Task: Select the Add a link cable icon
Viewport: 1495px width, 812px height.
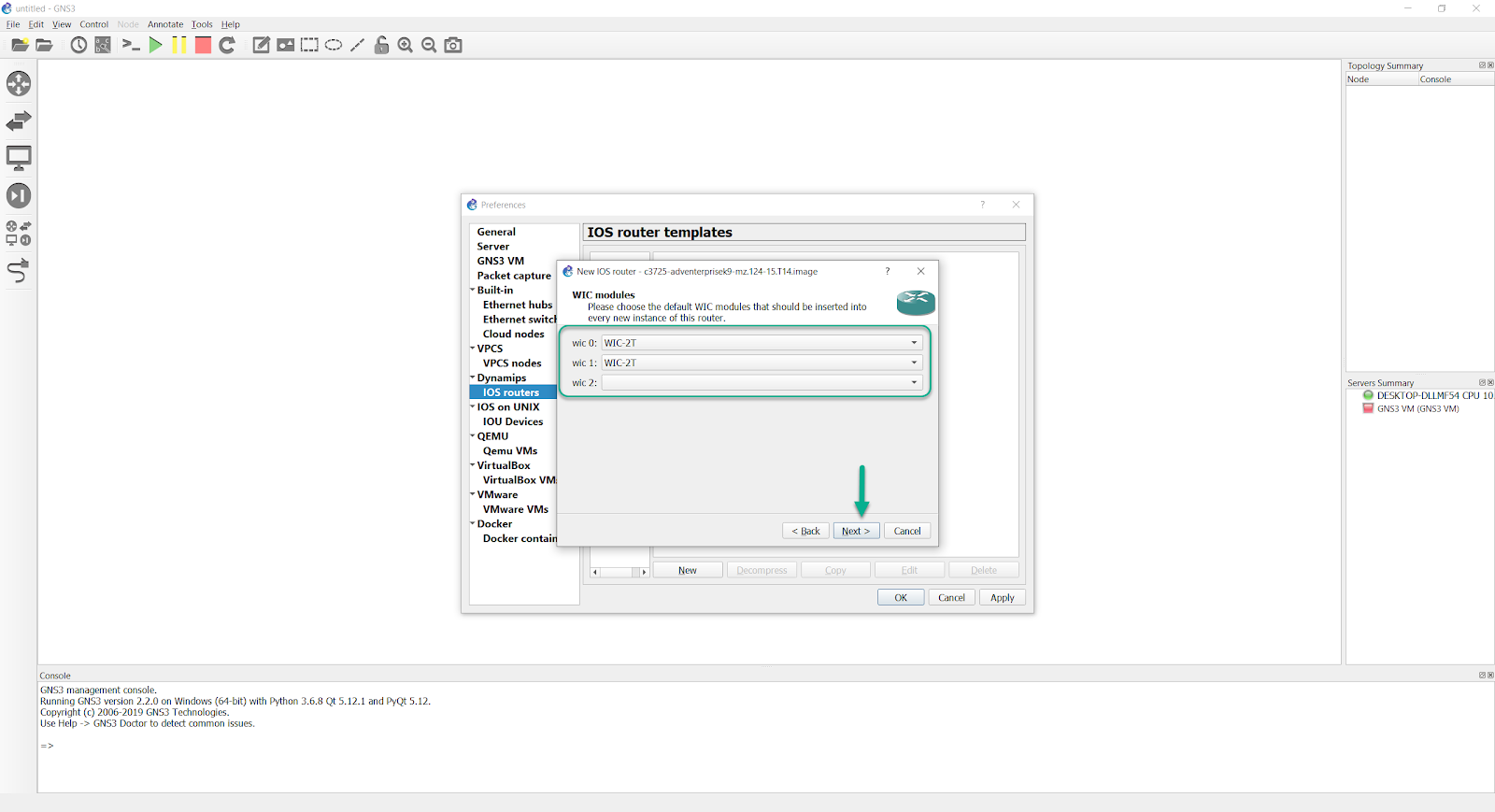Action: coord(19,271)
